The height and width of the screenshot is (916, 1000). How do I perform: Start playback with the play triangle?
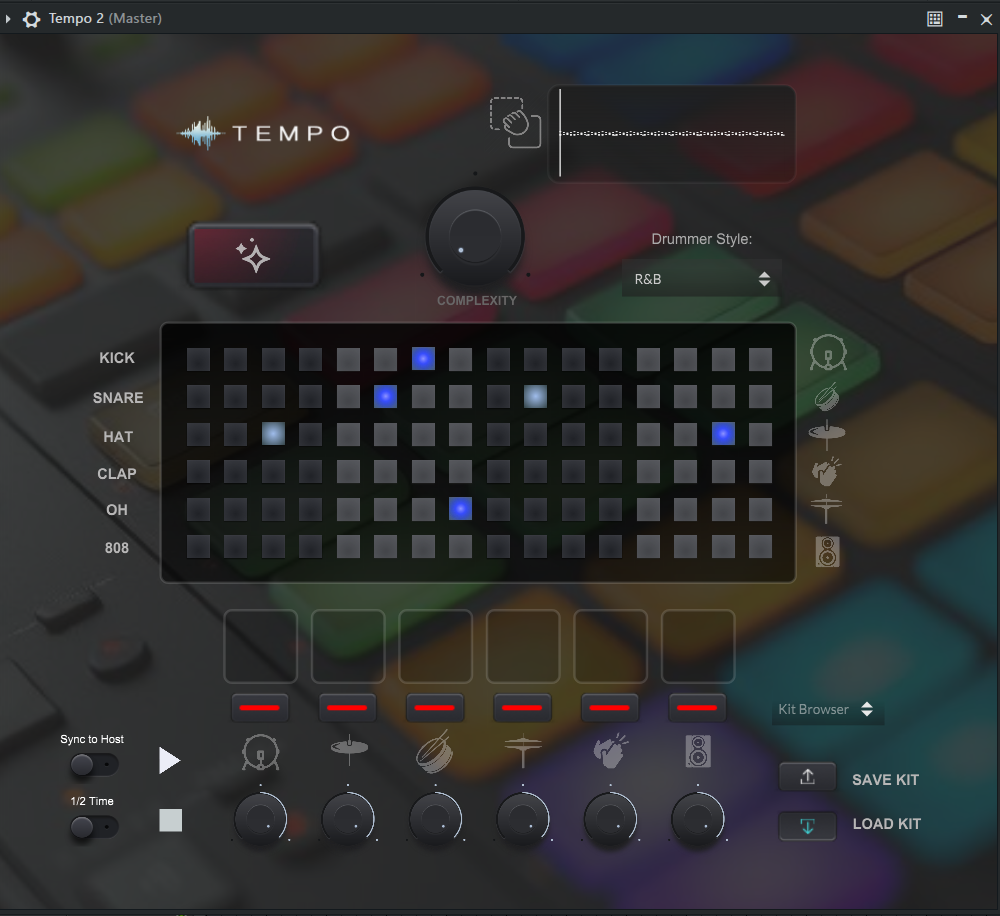pos(169,760)
